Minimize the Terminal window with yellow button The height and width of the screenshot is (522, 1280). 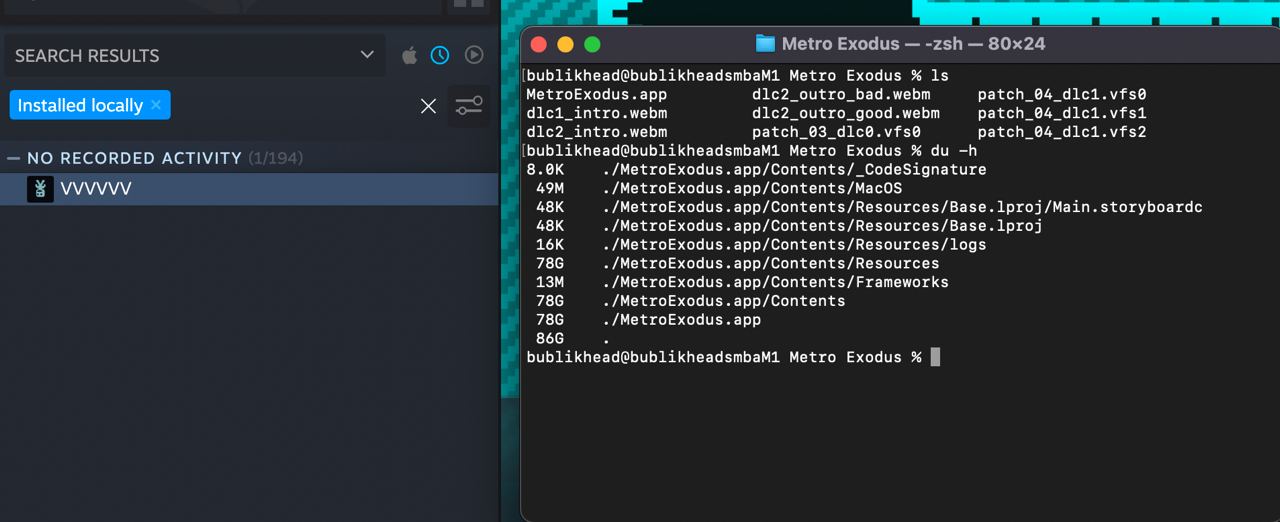tap(565, 44)
